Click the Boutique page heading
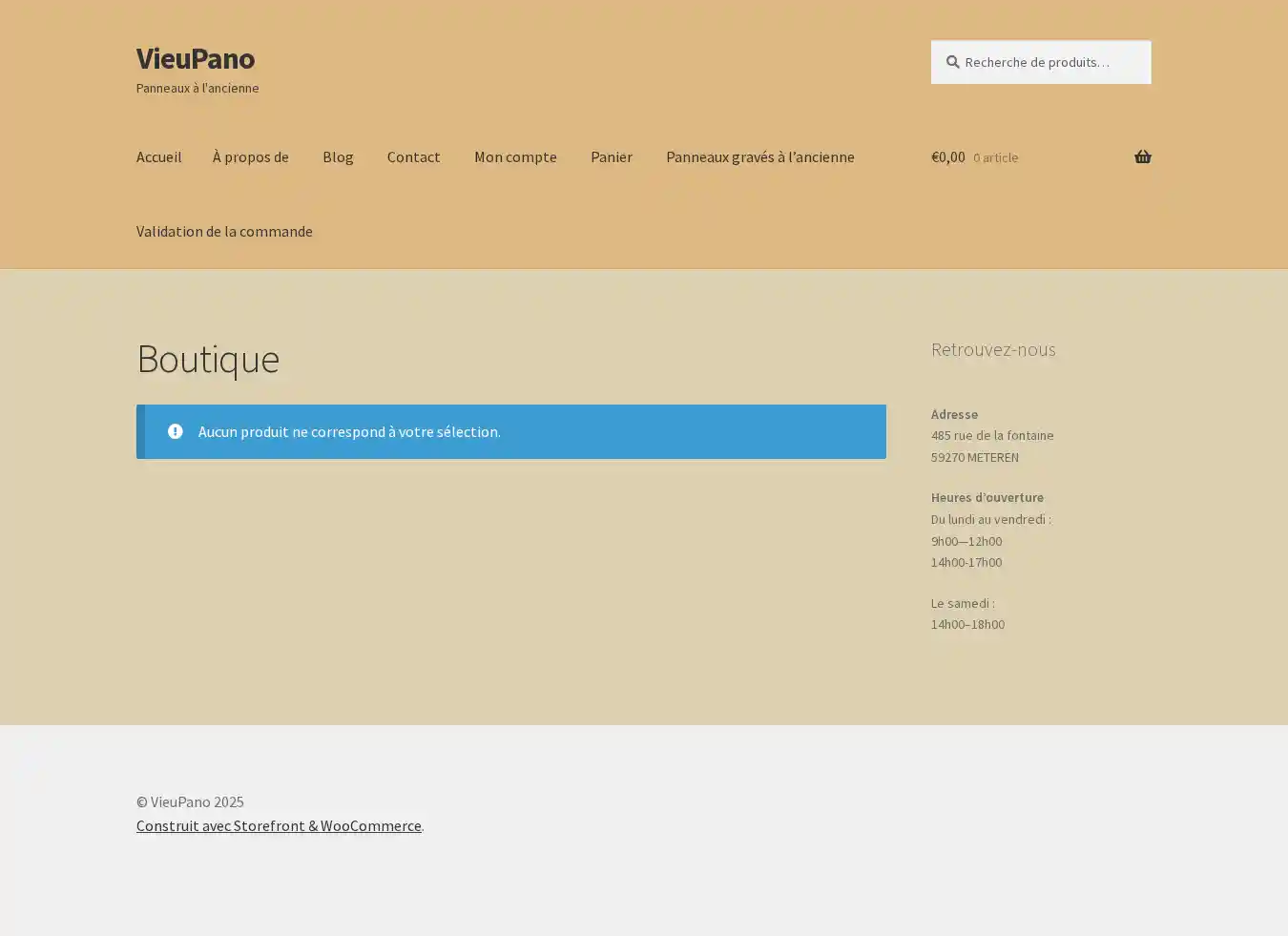This screenshot has height=936, width=1288. tap(208, 359)
